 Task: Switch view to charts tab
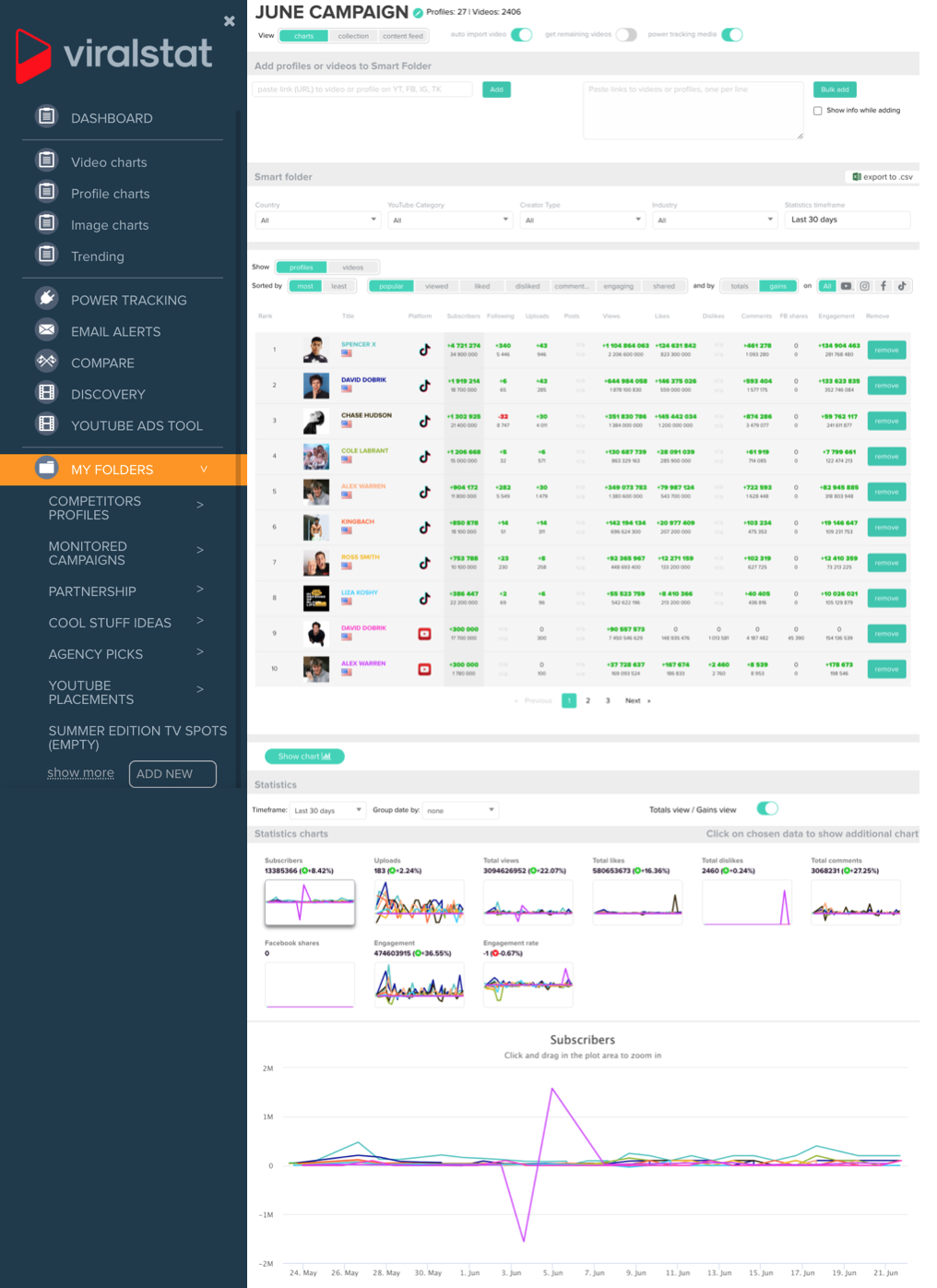tap(303, 36)
